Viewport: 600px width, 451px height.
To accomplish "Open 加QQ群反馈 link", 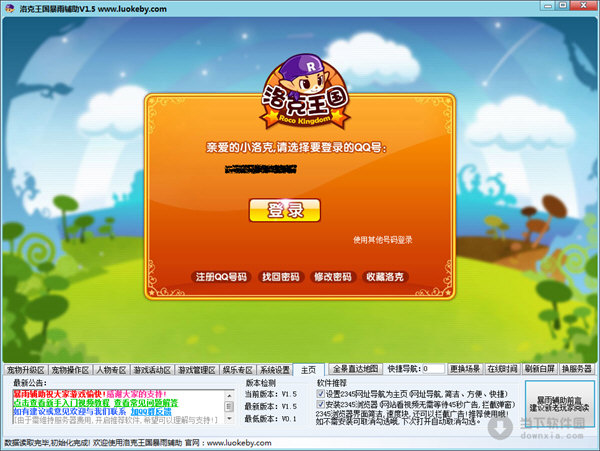I will coord(151,412).
